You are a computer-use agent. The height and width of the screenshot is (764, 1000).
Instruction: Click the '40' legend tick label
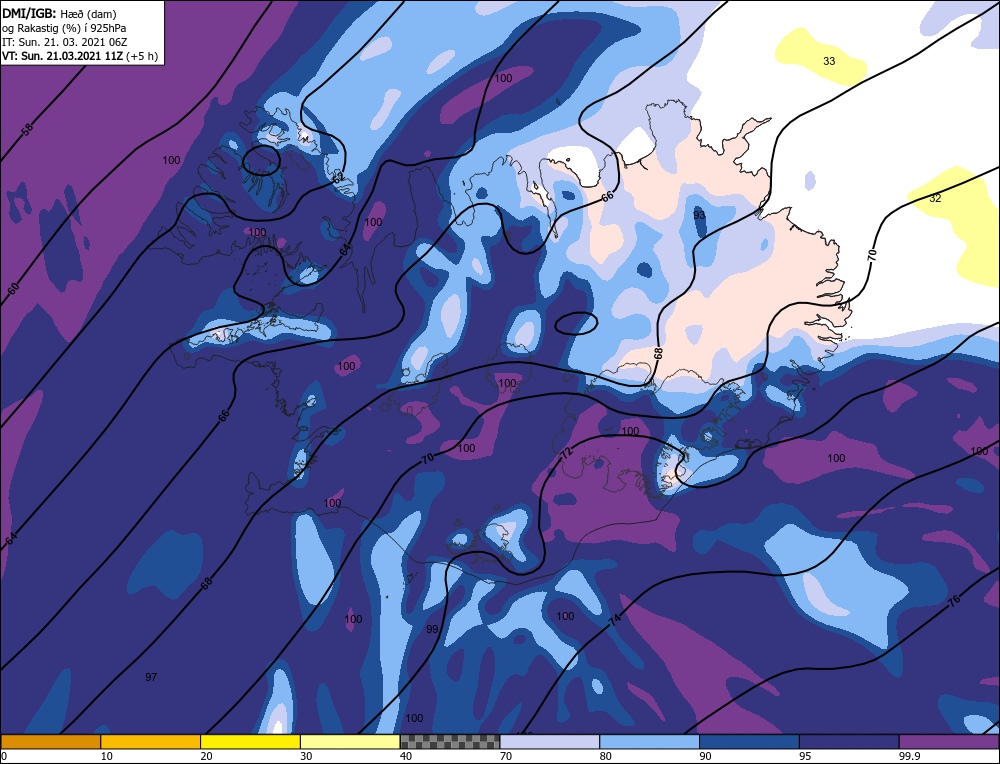pyautogui.click(x=406, y=756)
